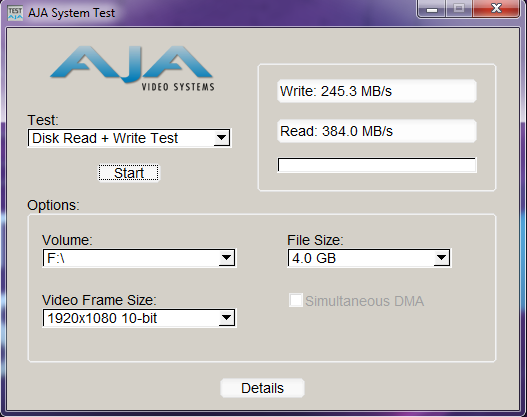The height and width of the screenshot is (417, 527).
Task: Open the Video Frame Size dropdown
Action: pyautogui.click(x=139, y=318)
